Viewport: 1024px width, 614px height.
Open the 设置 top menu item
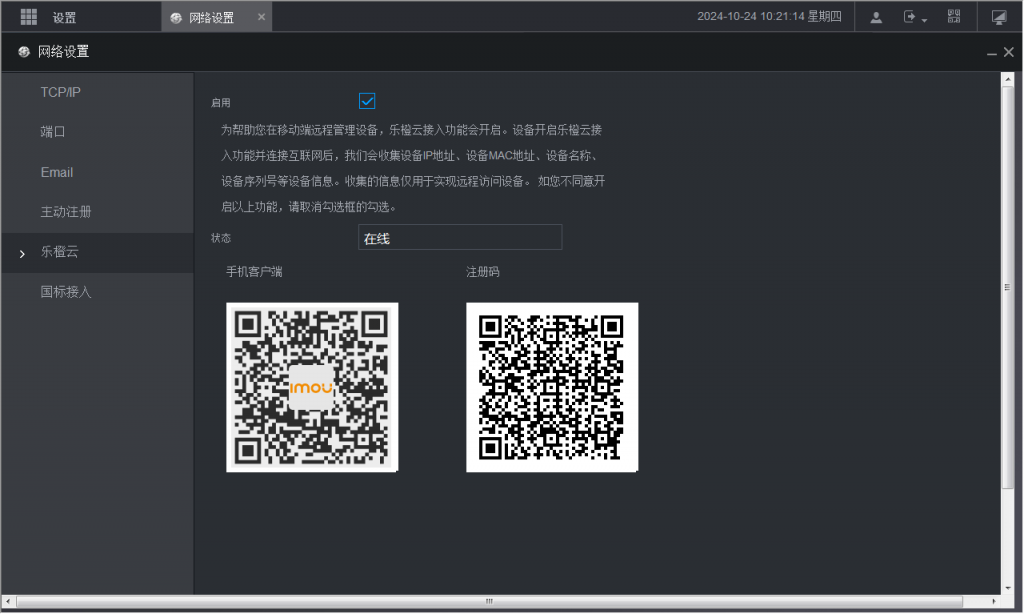click(64, 17)
